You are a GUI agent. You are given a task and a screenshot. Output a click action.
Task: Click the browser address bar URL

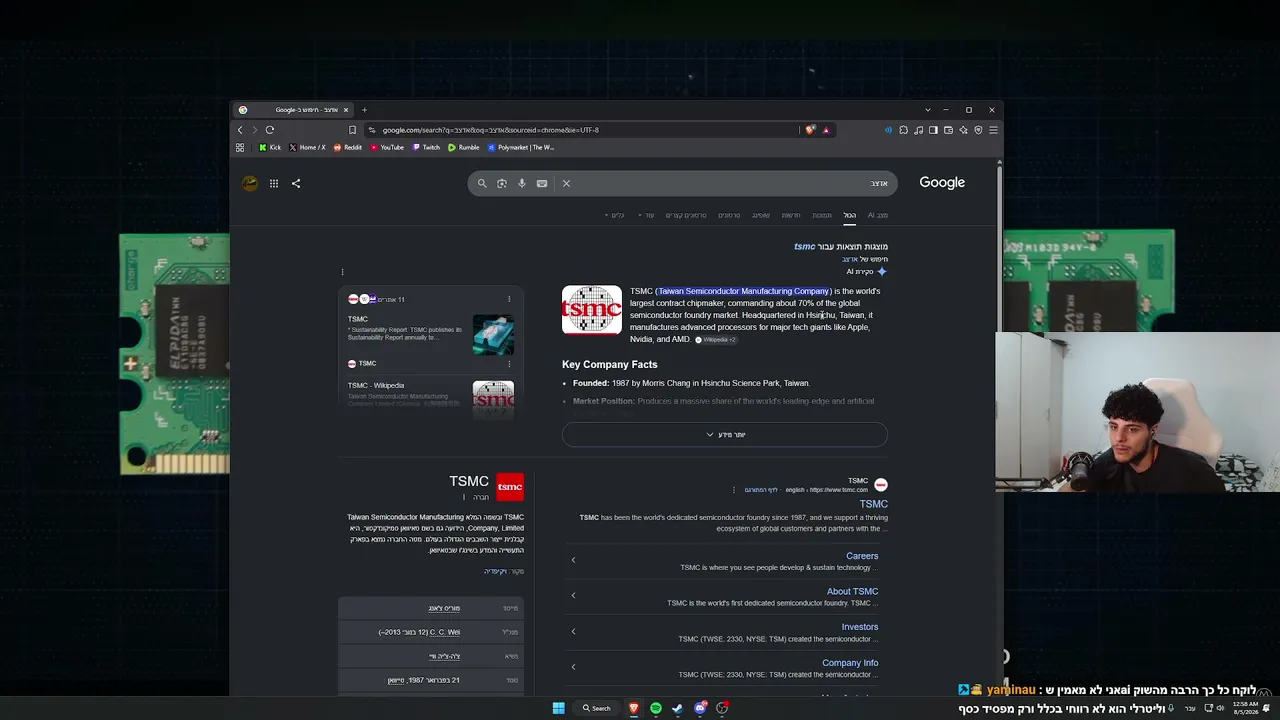pos(490,130)
